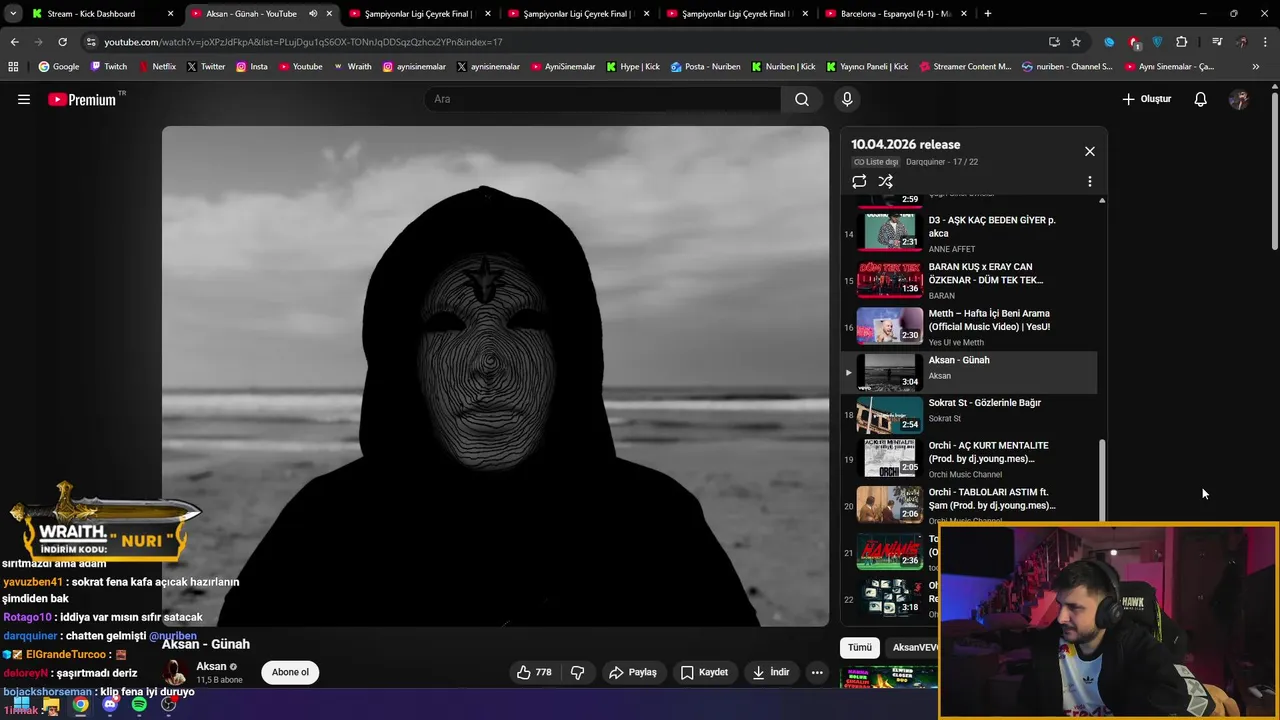Share video using Paylaş button
This screenshot has width=1280, height=720.
coord(633,672)
